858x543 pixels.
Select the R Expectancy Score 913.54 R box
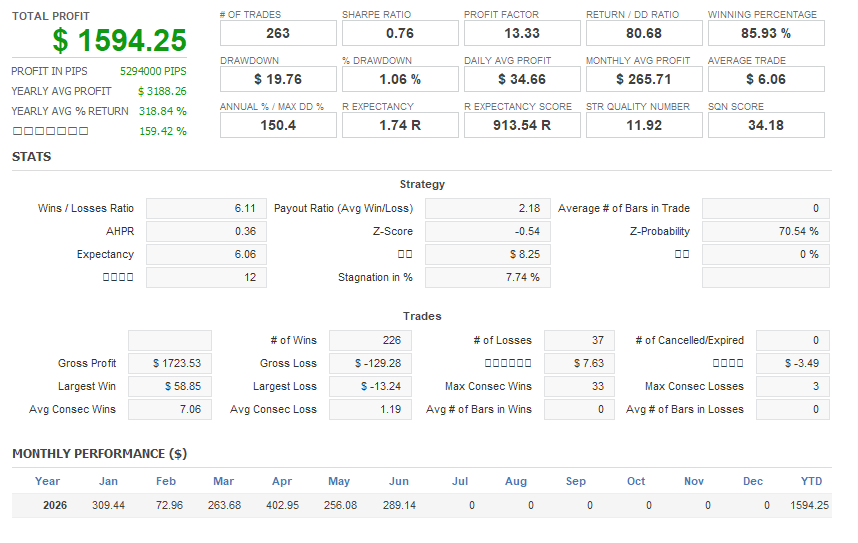[522, 125]
